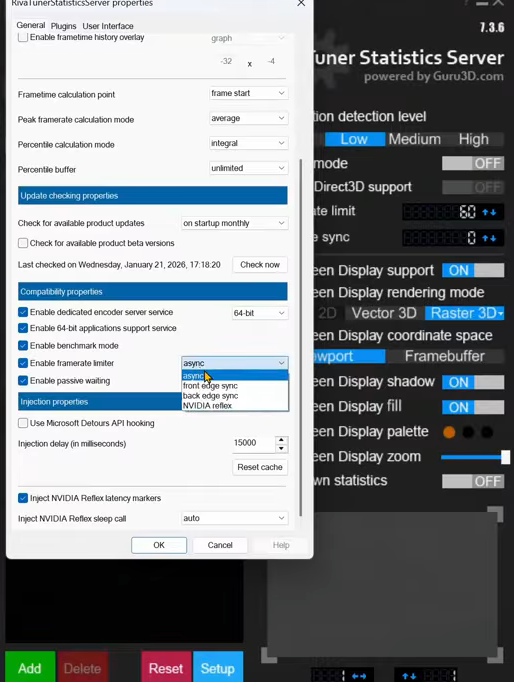
Task: Choose back edge sync from the list
Action: (235, 396)
